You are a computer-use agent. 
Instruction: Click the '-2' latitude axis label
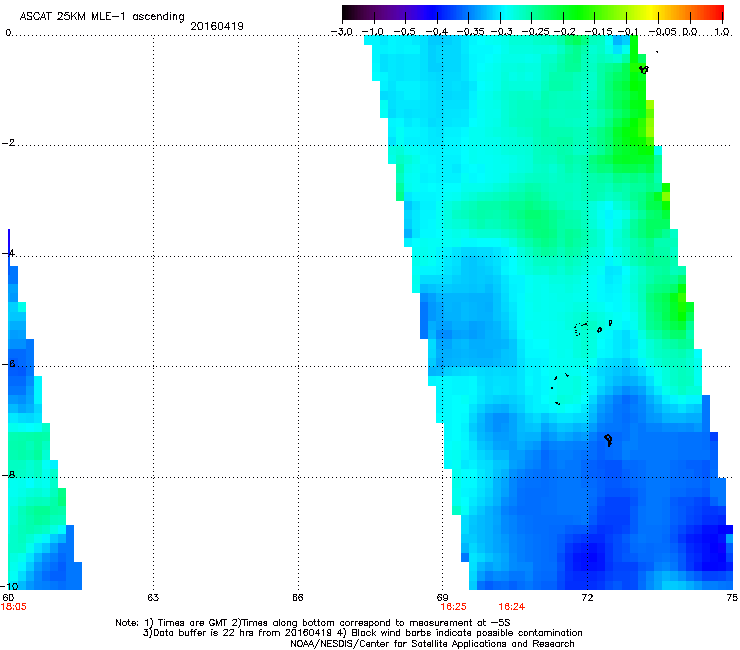pyautogui.click(x=8, y=143)
